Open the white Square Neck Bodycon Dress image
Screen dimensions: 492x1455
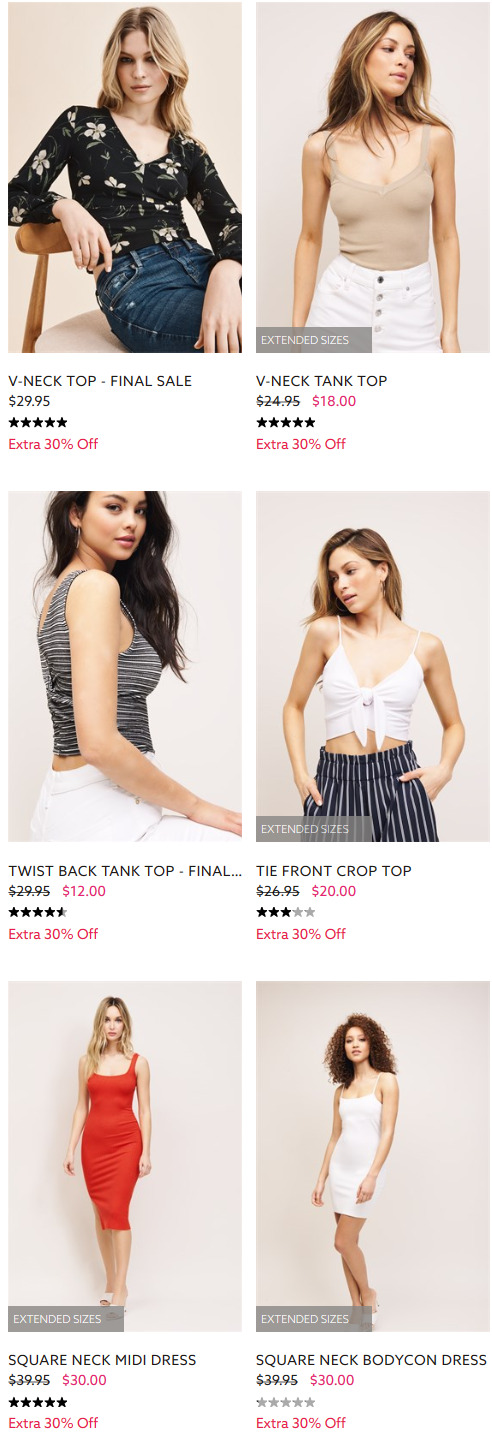point(373,1156)
